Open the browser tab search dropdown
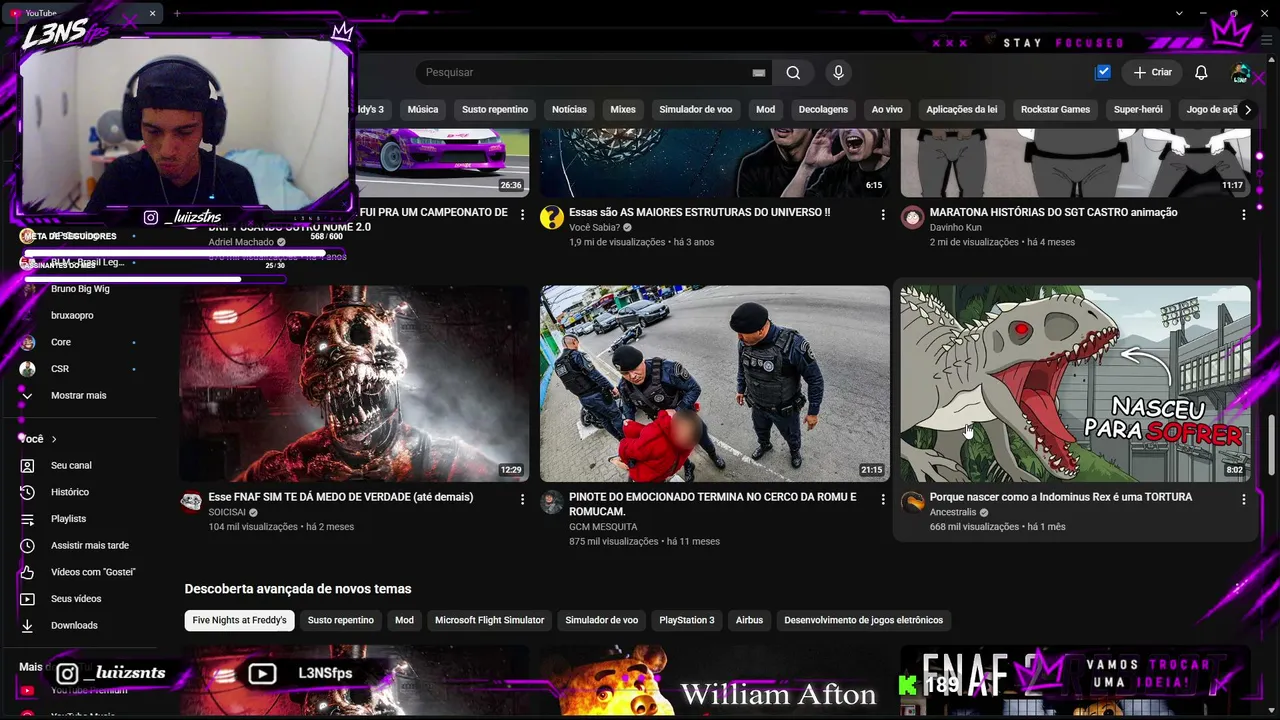 (1180, 13)
